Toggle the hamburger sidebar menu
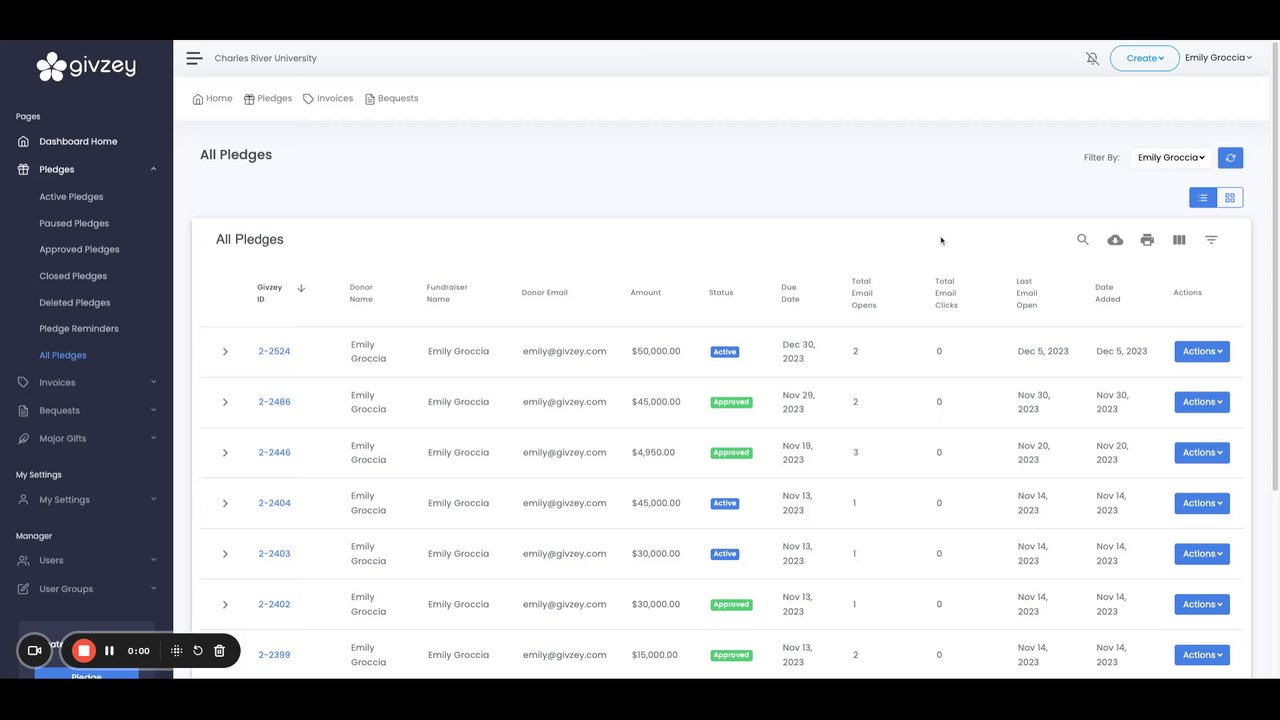The height and width of the screenshot is (720, 1280). 194,58
